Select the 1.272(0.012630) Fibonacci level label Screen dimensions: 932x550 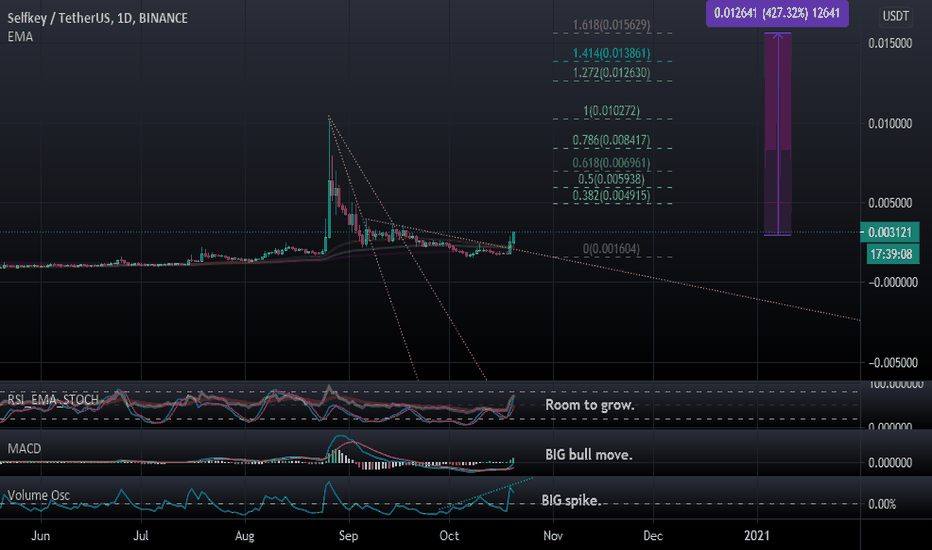coord(611,73)
